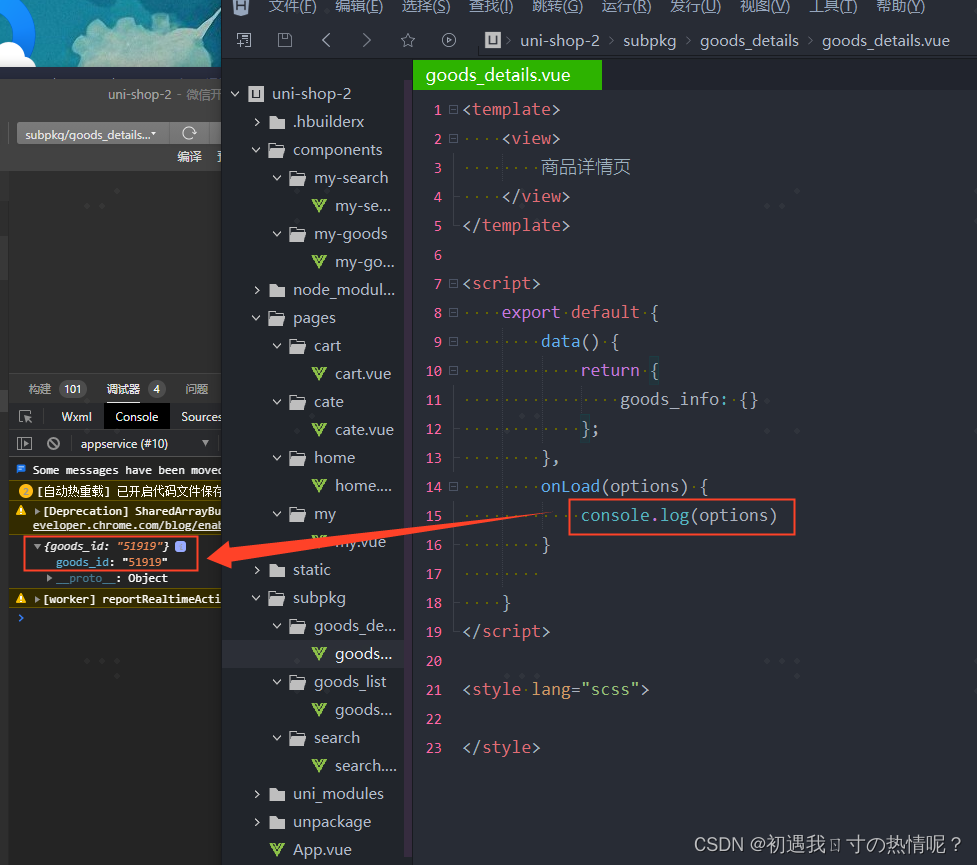Open the chrome.com/blog deprecation link

(126, 525)
